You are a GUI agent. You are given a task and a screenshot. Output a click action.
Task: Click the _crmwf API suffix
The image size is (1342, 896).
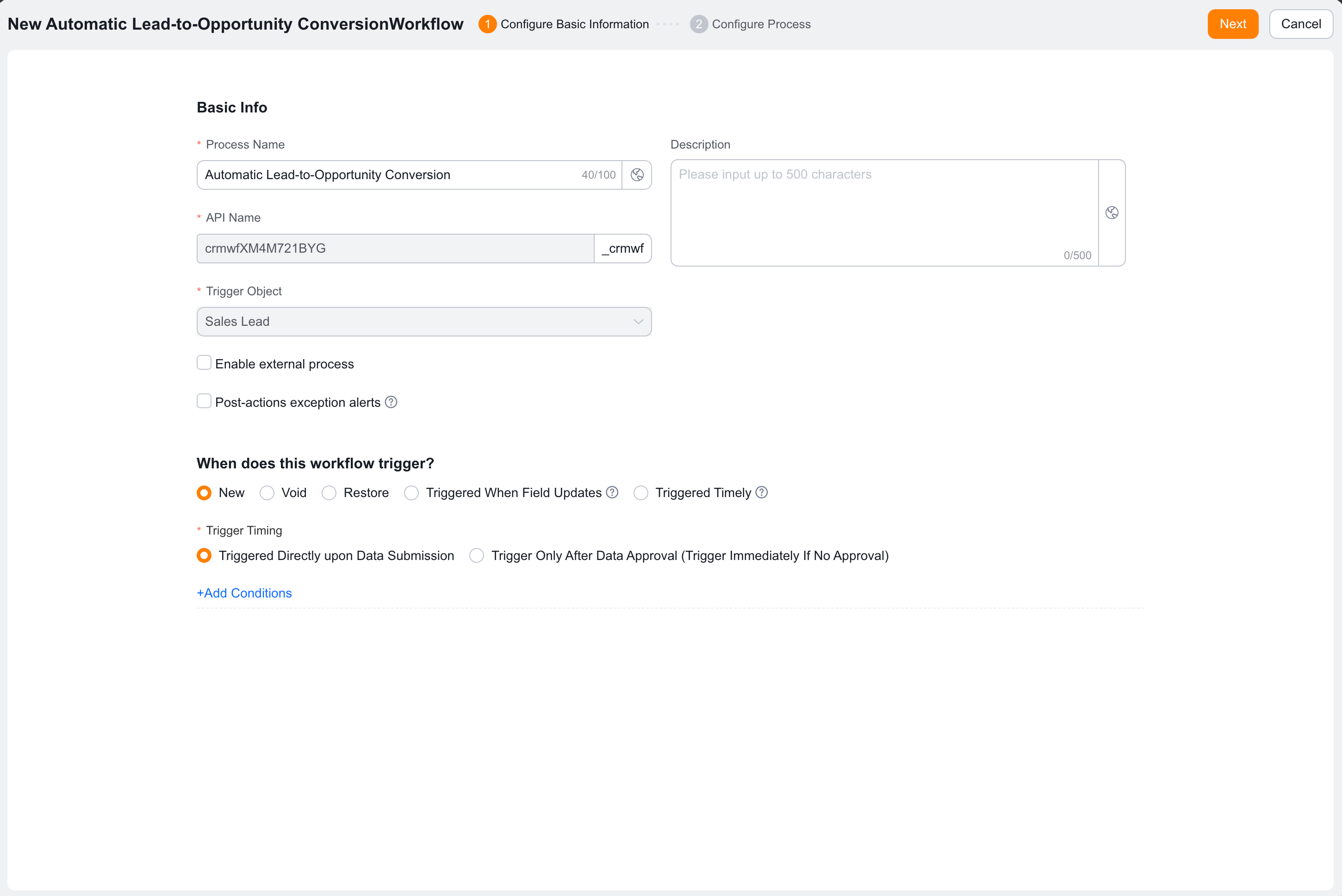click(x=623, y=249)
